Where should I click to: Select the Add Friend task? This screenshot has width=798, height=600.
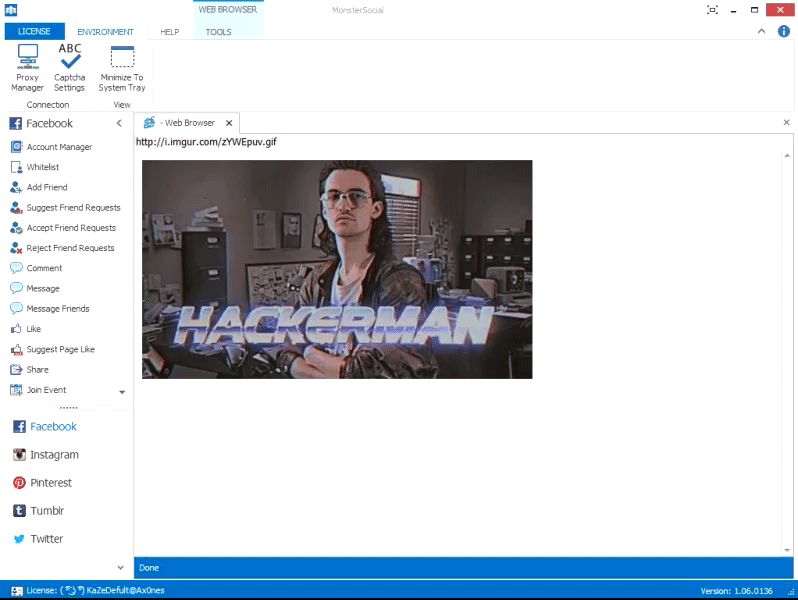coord(39,187)
